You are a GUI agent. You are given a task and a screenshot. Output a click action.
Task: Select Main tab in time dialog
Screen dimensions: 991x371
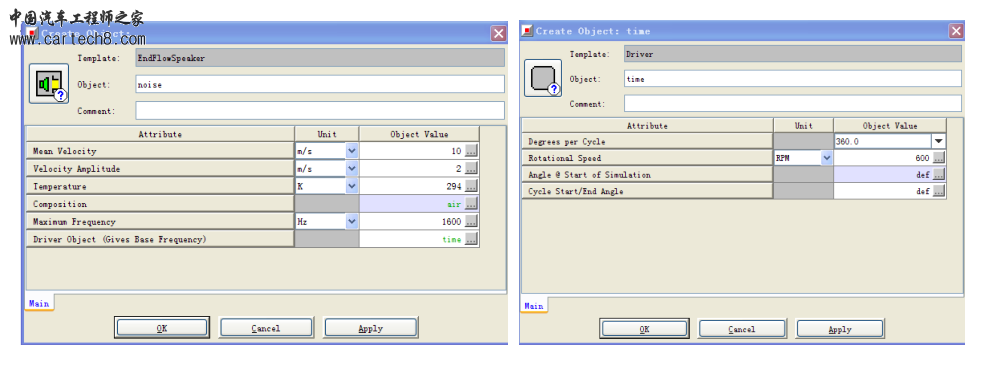534,306
